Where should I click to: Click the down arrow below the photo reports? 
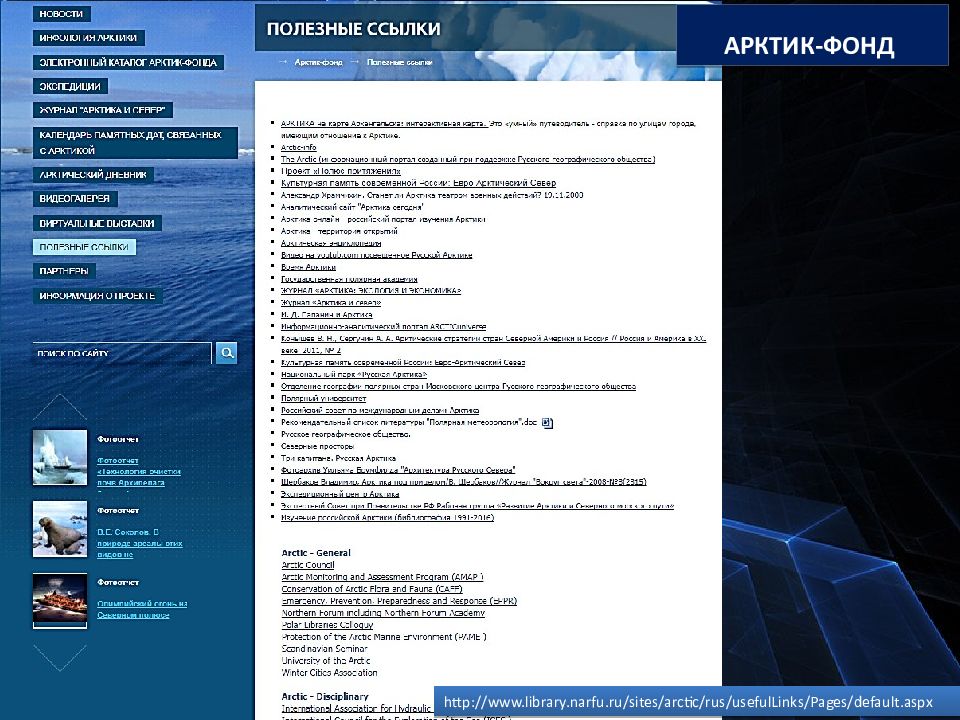coord(60,658)
